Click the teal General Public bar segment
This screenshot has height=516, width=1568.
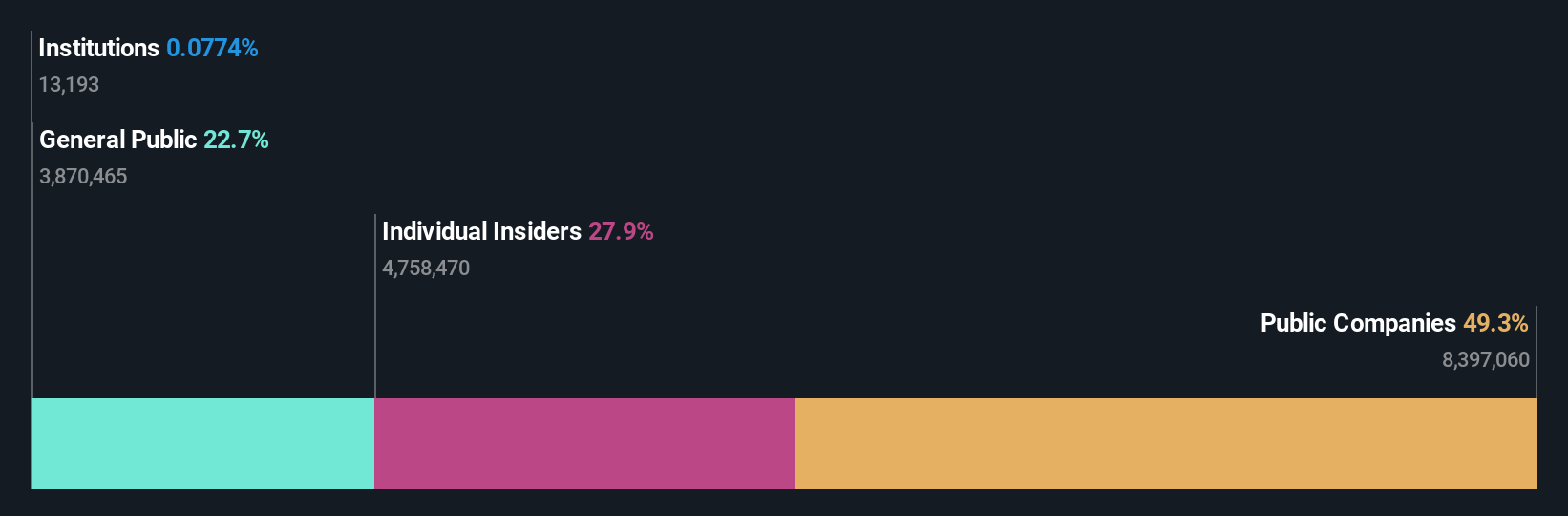click(203, 443)
